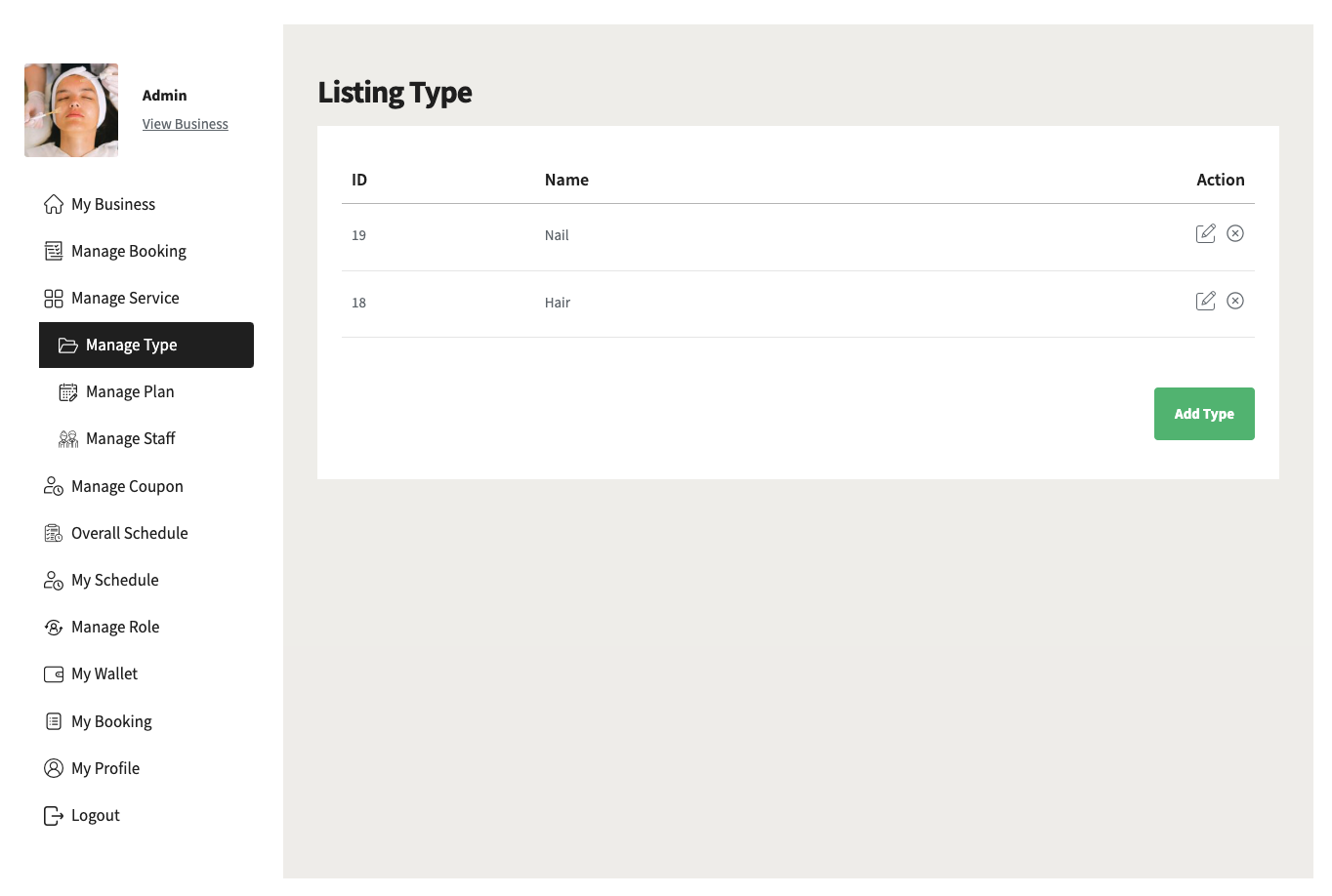Viewport: 1332px width, 896px height.
Task: Click the My Profile icon
Action: [x=54, y=768]
